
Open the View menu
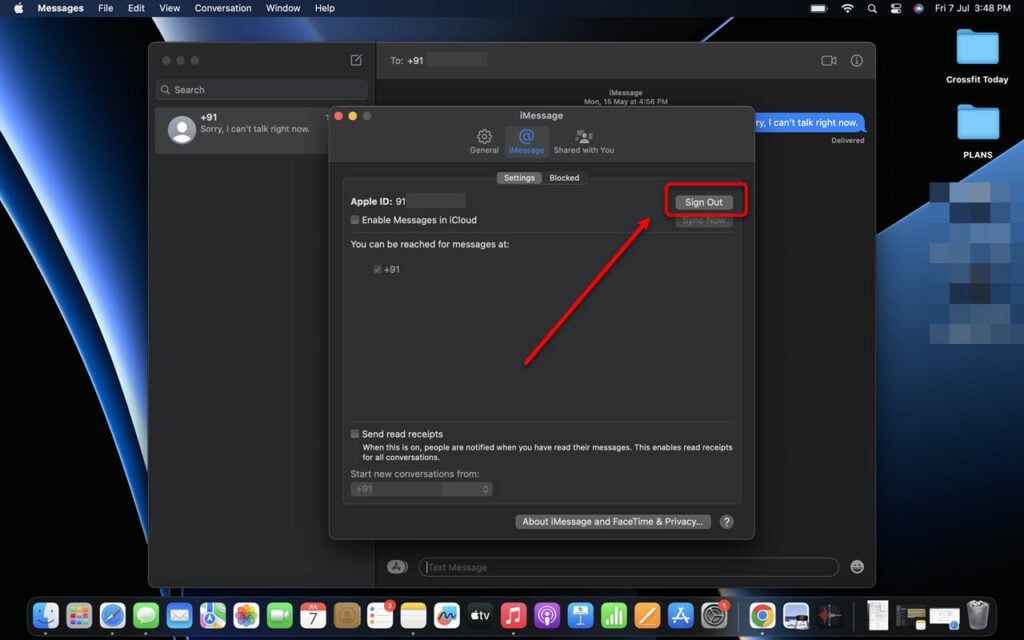(169, 8)
